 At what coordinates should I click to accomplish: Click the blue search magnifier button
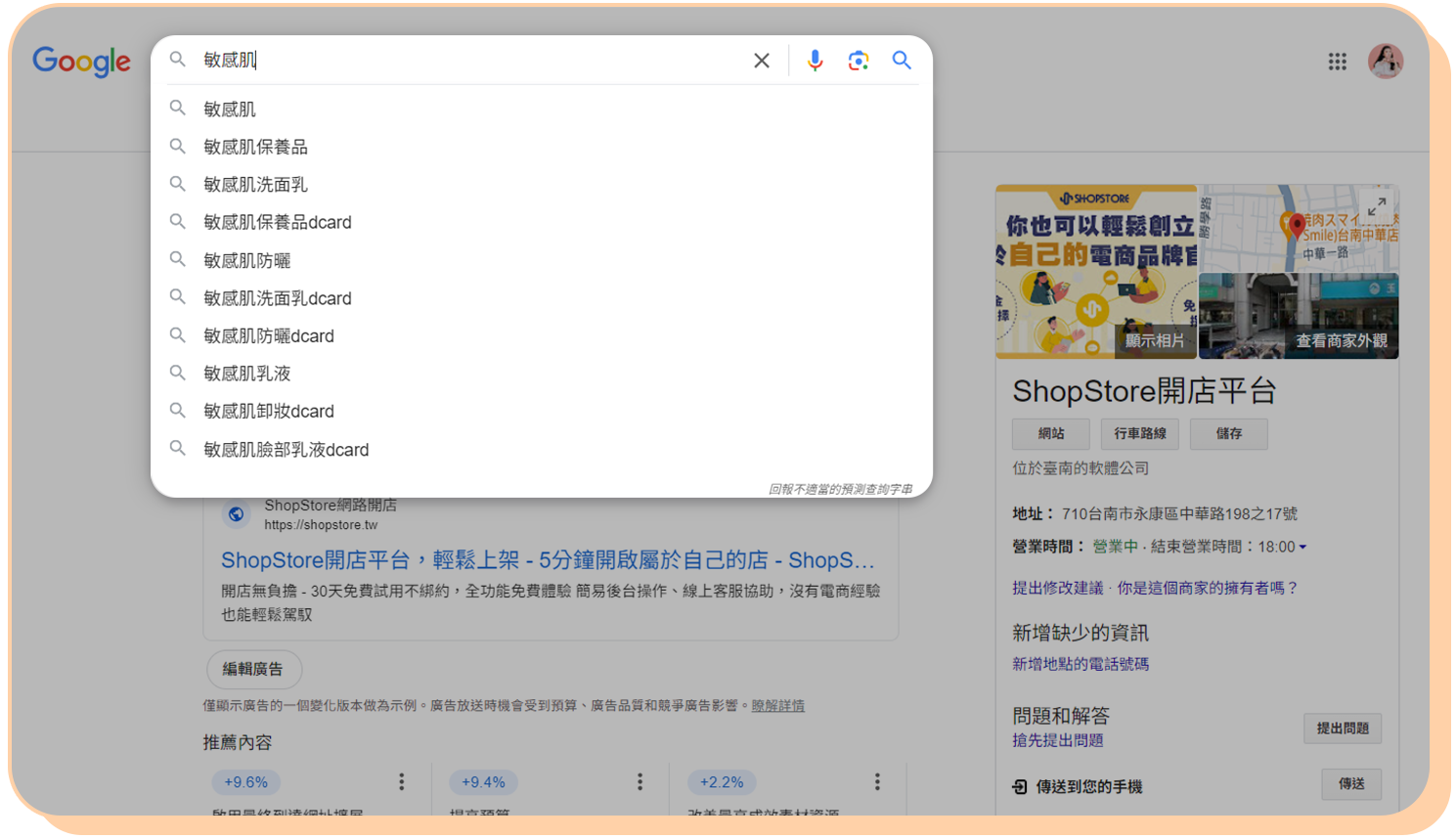point(902,61)
